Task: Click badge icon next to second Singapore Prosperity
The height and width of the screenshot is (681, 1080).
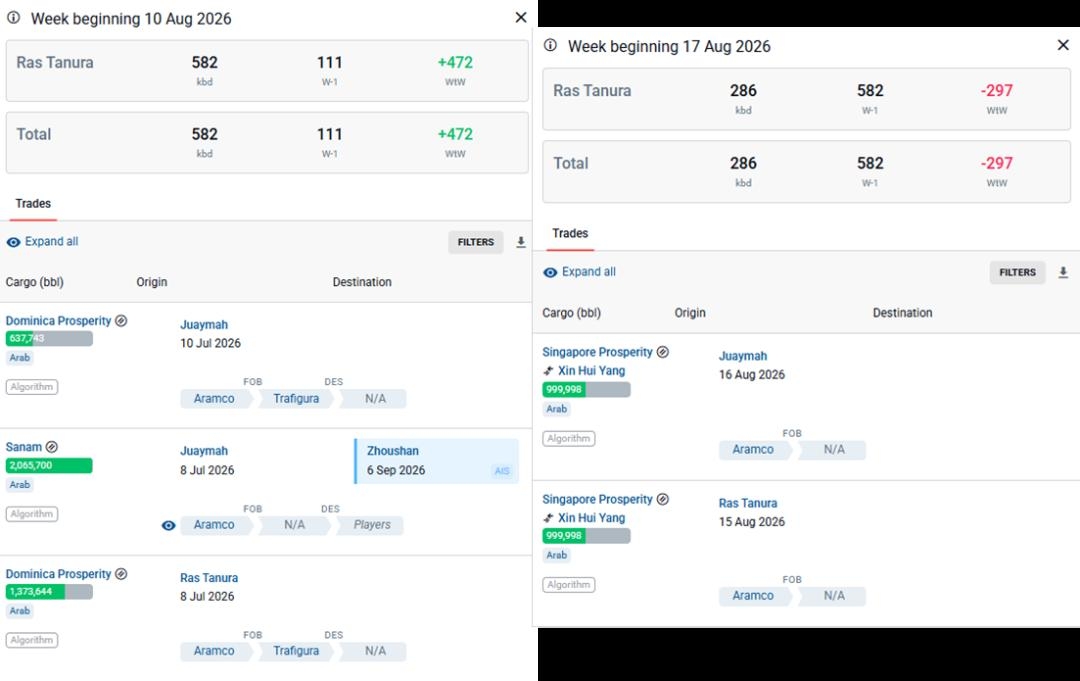Action: 663,499
